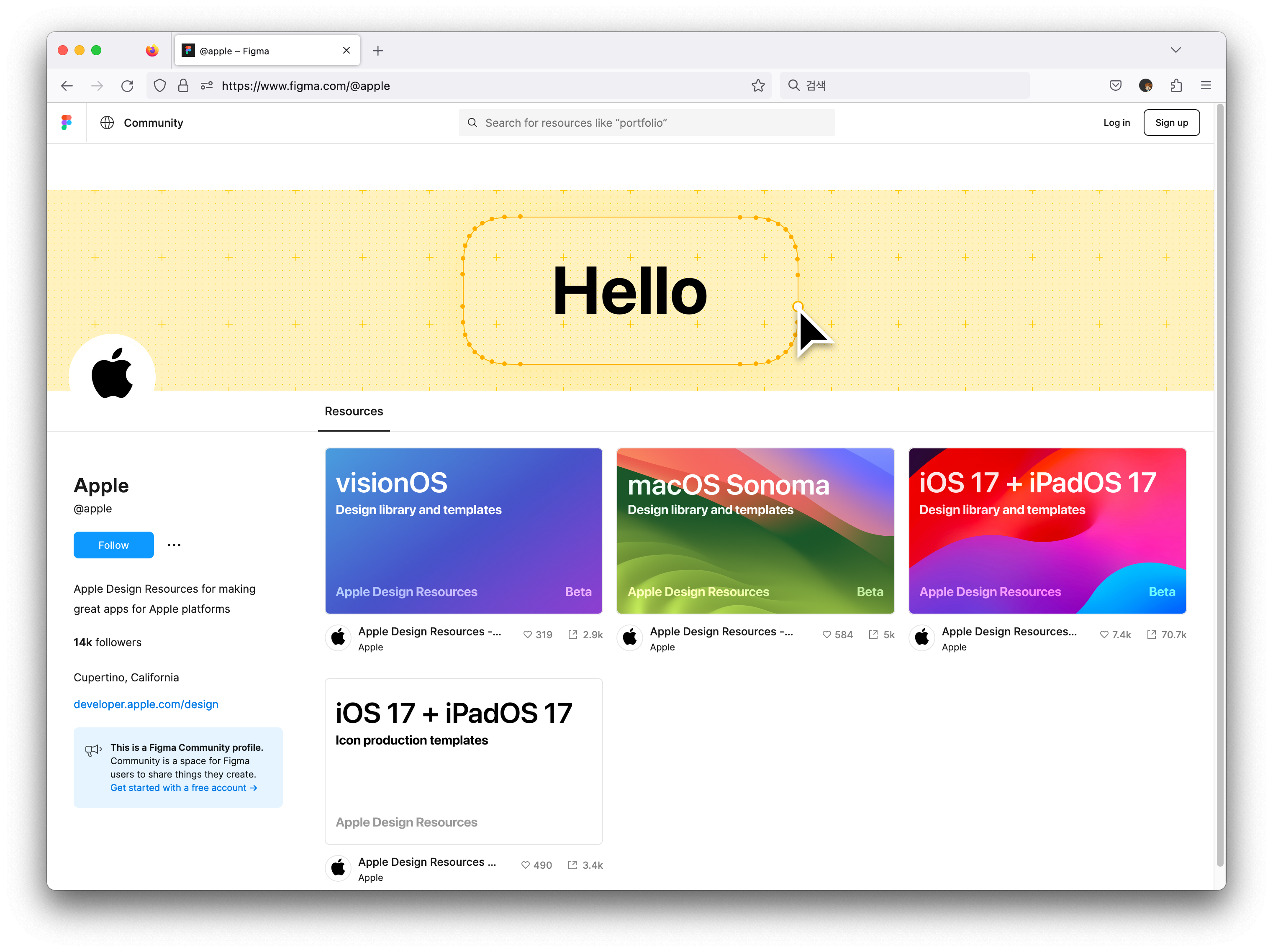Open the Firefox hamburger application menu

[x=1206, y=86]
